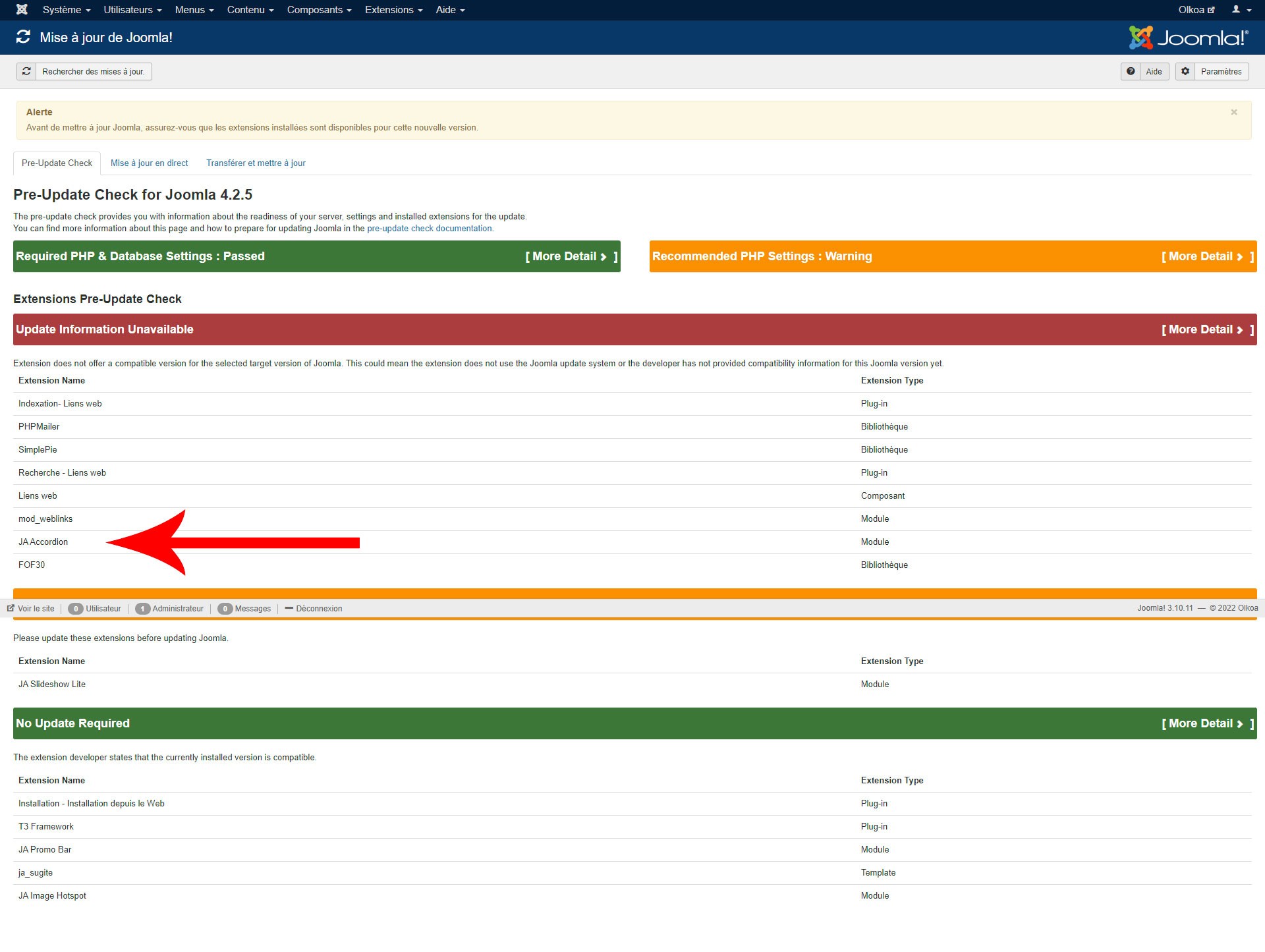The width and height of the screenshot is (1265, 952).
Task: Click the Joomla logo icon in top-left
Action: click(22, 9)
